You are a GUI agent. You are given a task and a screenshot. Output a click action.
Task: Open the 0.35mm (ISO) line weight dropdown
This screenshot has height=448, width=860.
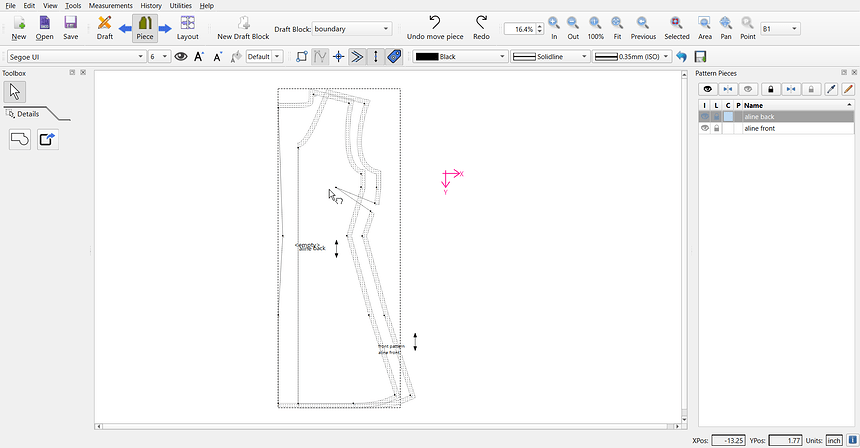pos(632,56)
